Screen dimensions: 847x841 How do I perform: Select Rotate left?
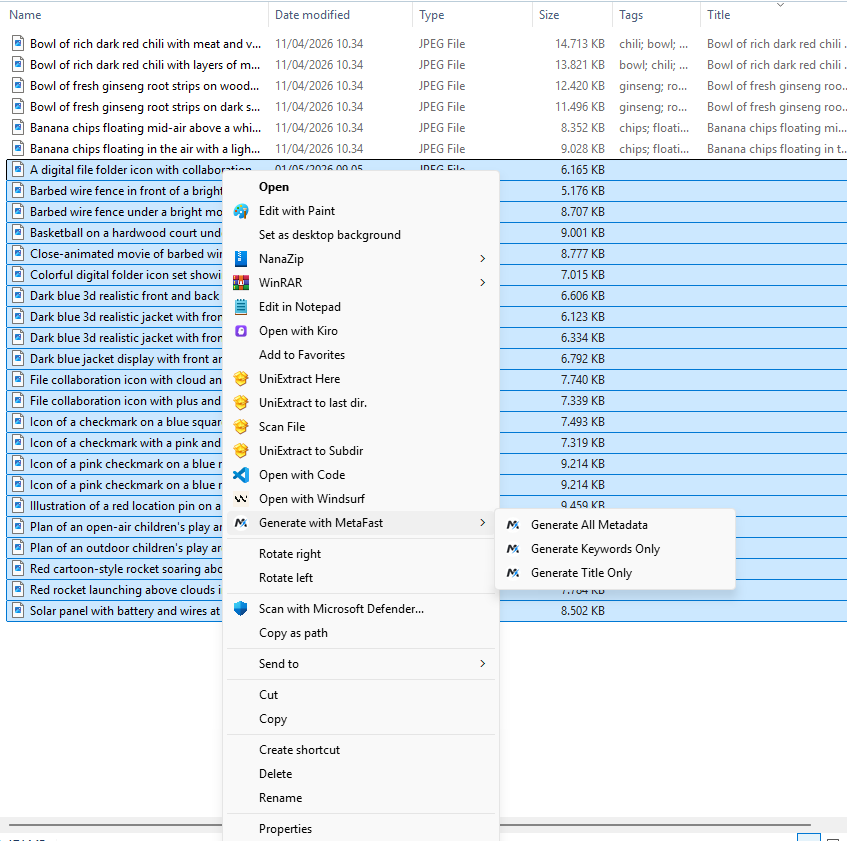[361, 577]
